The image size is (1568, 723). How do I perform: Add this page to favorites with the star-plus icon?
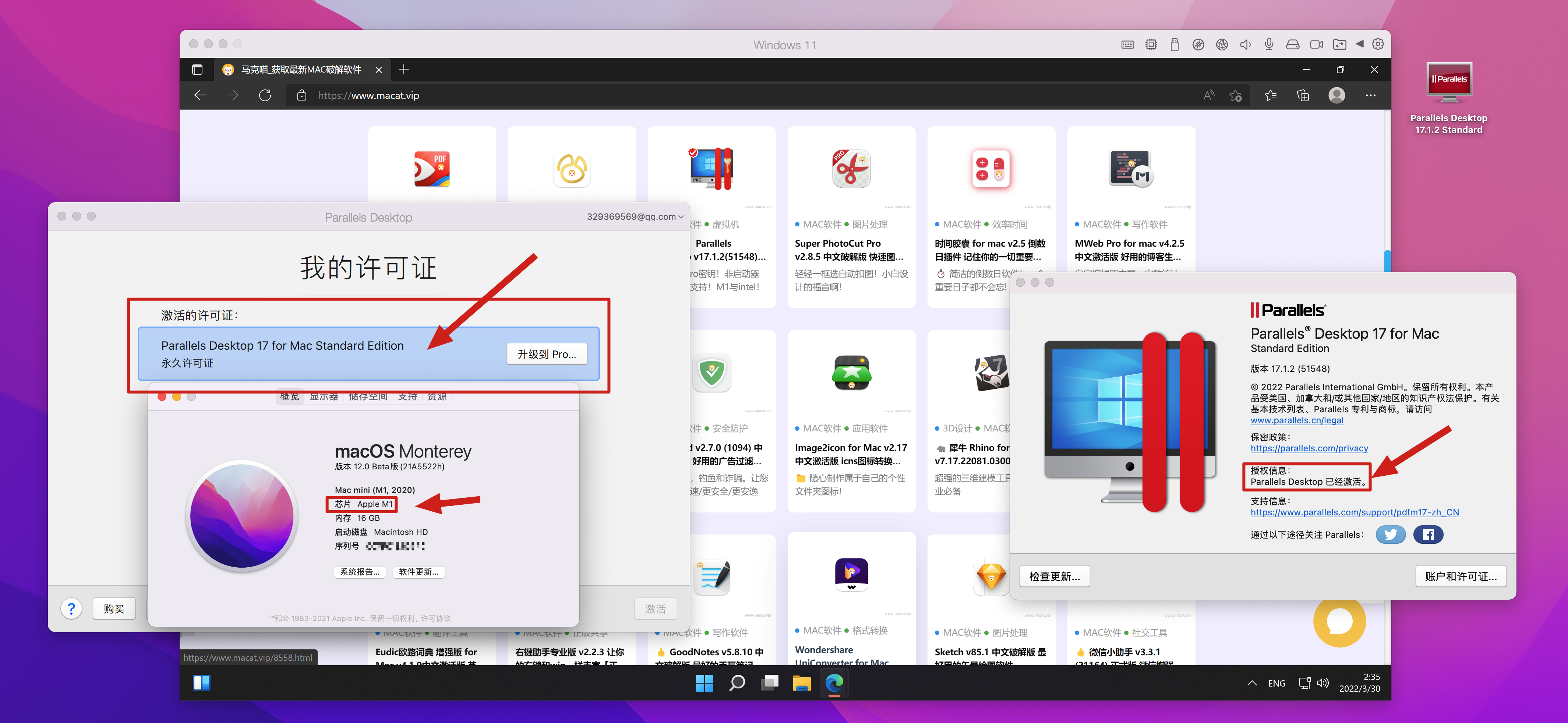point(1235,96)
